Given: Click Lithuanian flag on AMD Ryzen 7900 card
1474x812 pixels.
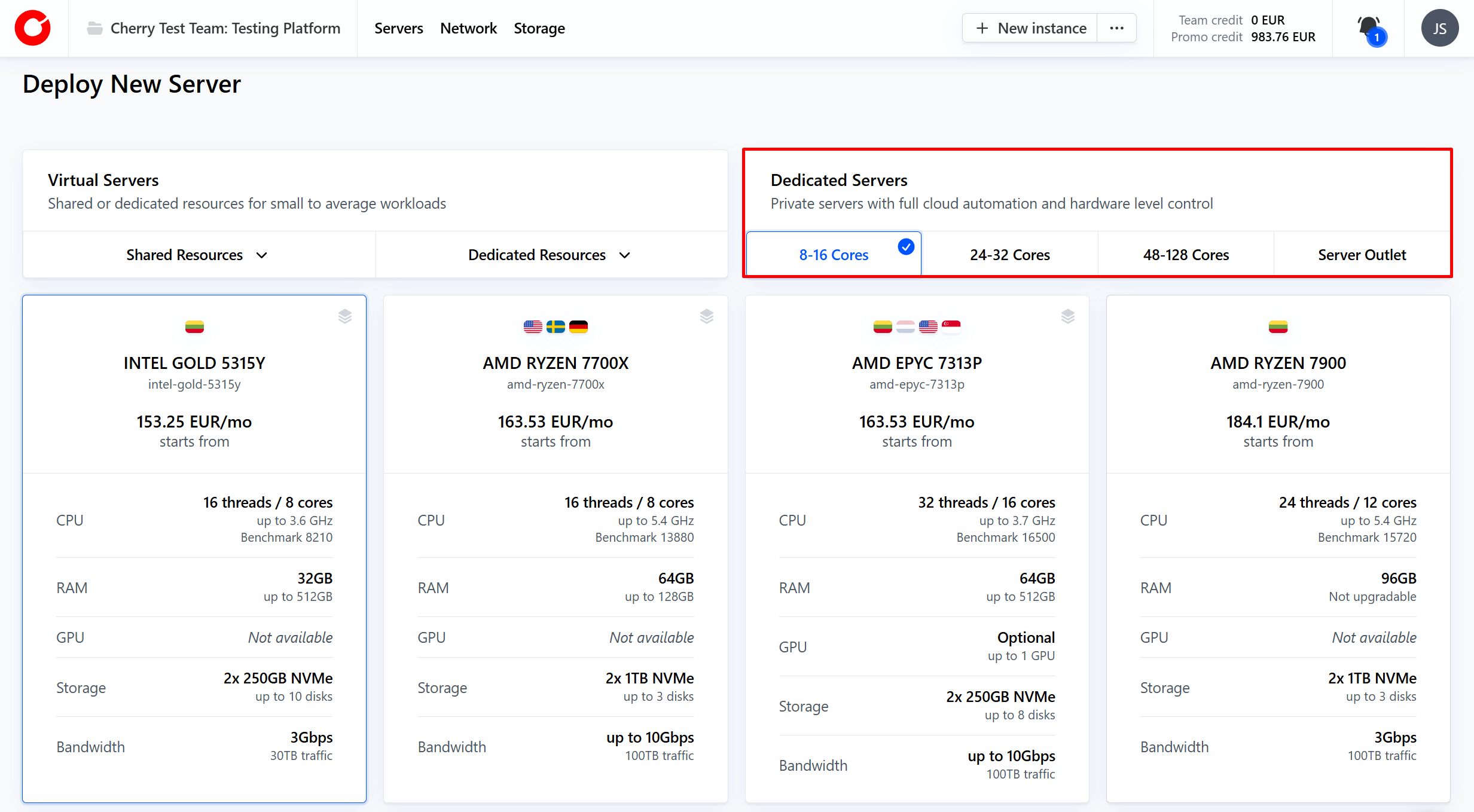Looking at the screenshot, I should [1278, 326].
